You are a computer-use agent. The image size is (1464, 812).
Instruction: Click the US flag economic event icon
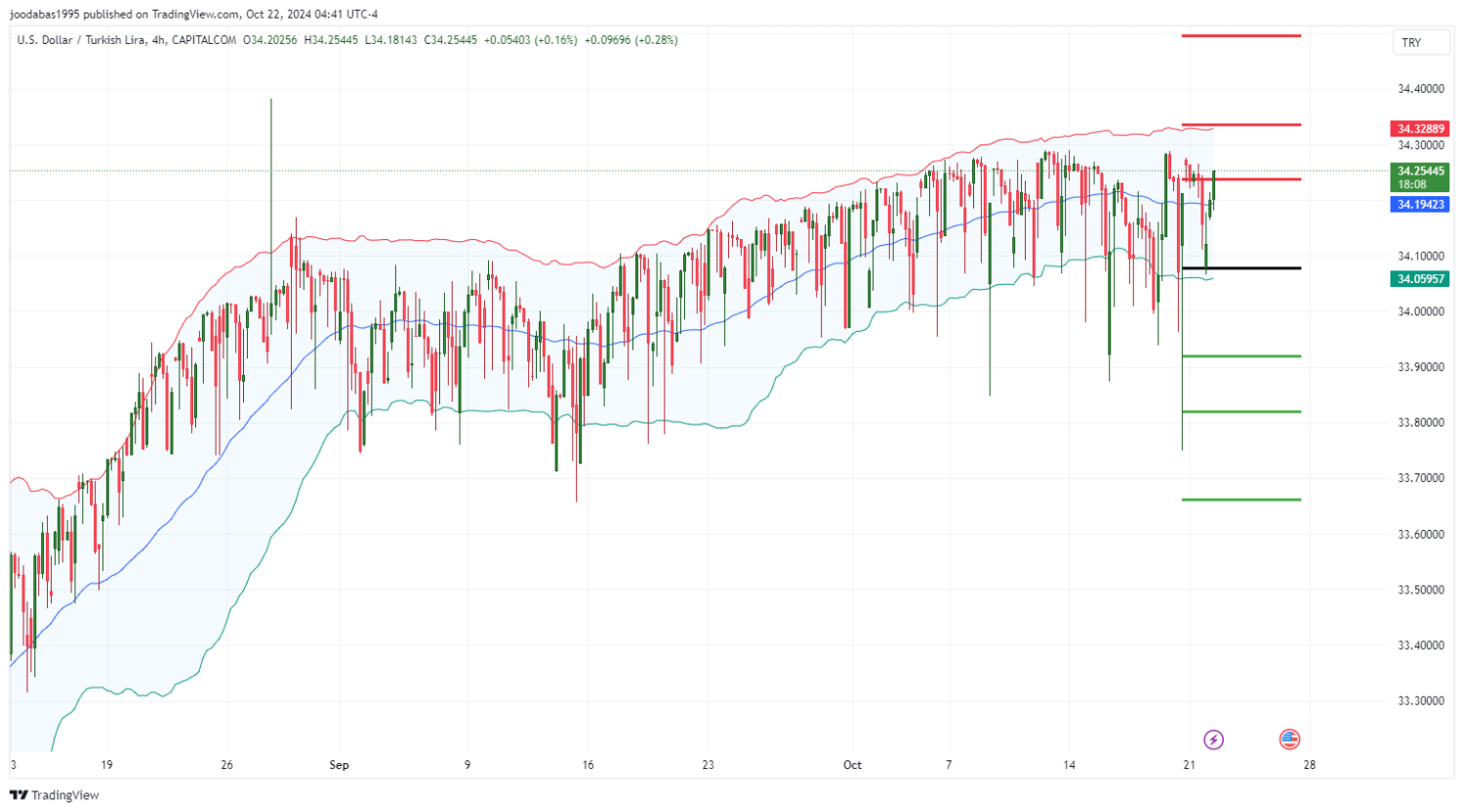(1289, 739)
